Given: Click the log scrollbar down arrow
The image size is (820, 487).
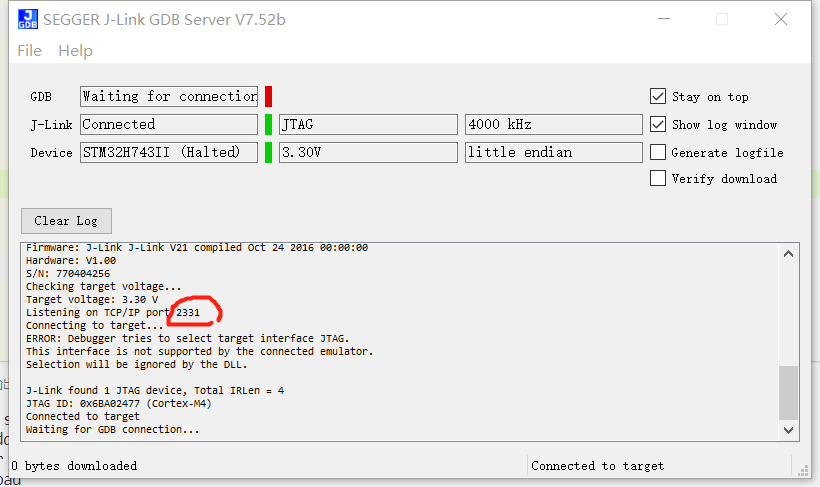Looking at the screenshot, I should 789,430.
